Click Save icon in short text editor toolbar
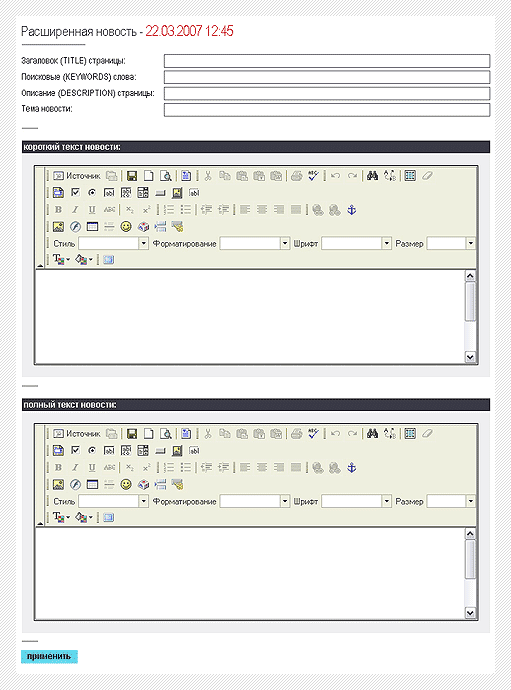511x690 pixels. pos(132,176)
